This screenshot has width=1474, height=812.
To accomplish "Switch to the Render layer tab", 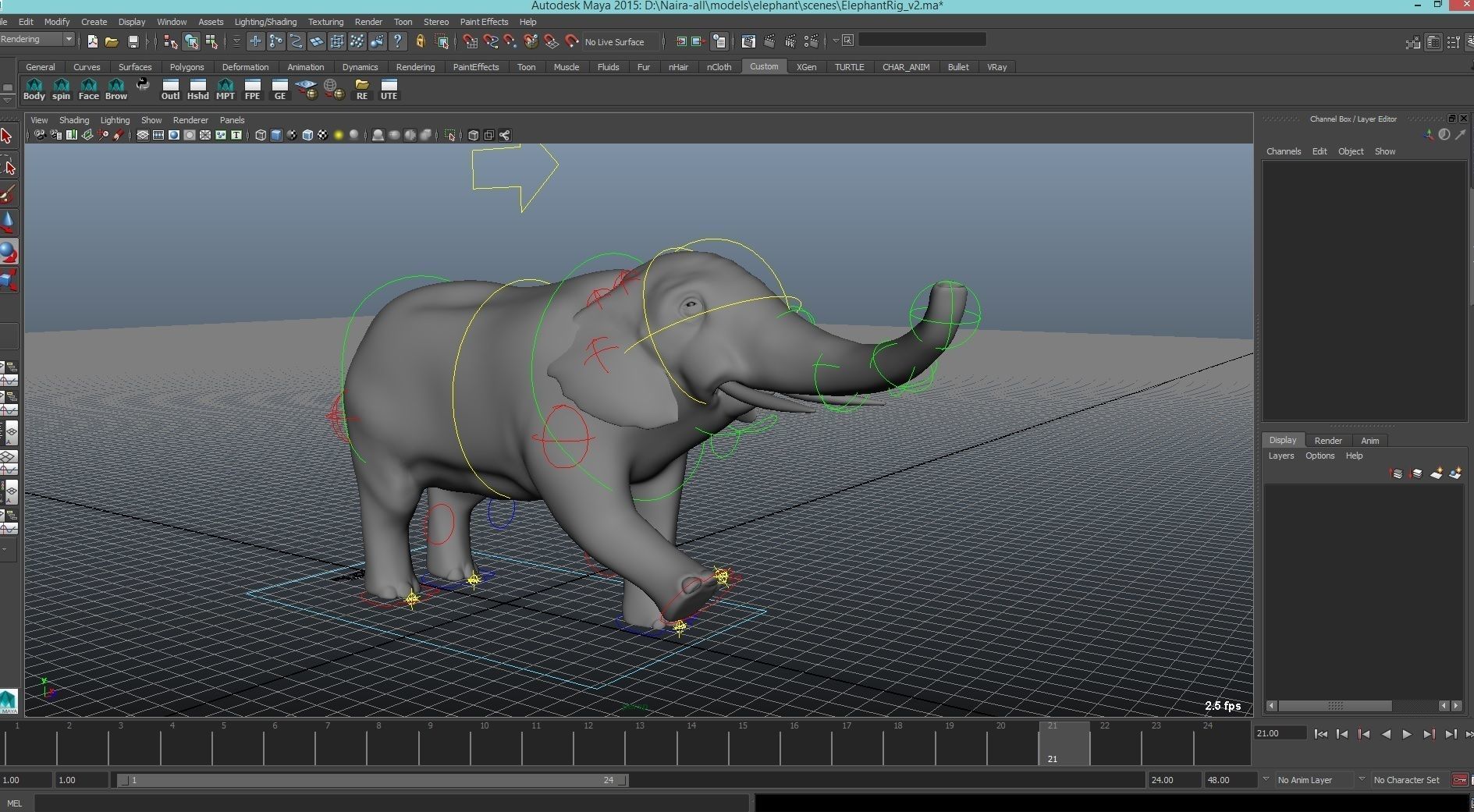I will click(1328, 441).
